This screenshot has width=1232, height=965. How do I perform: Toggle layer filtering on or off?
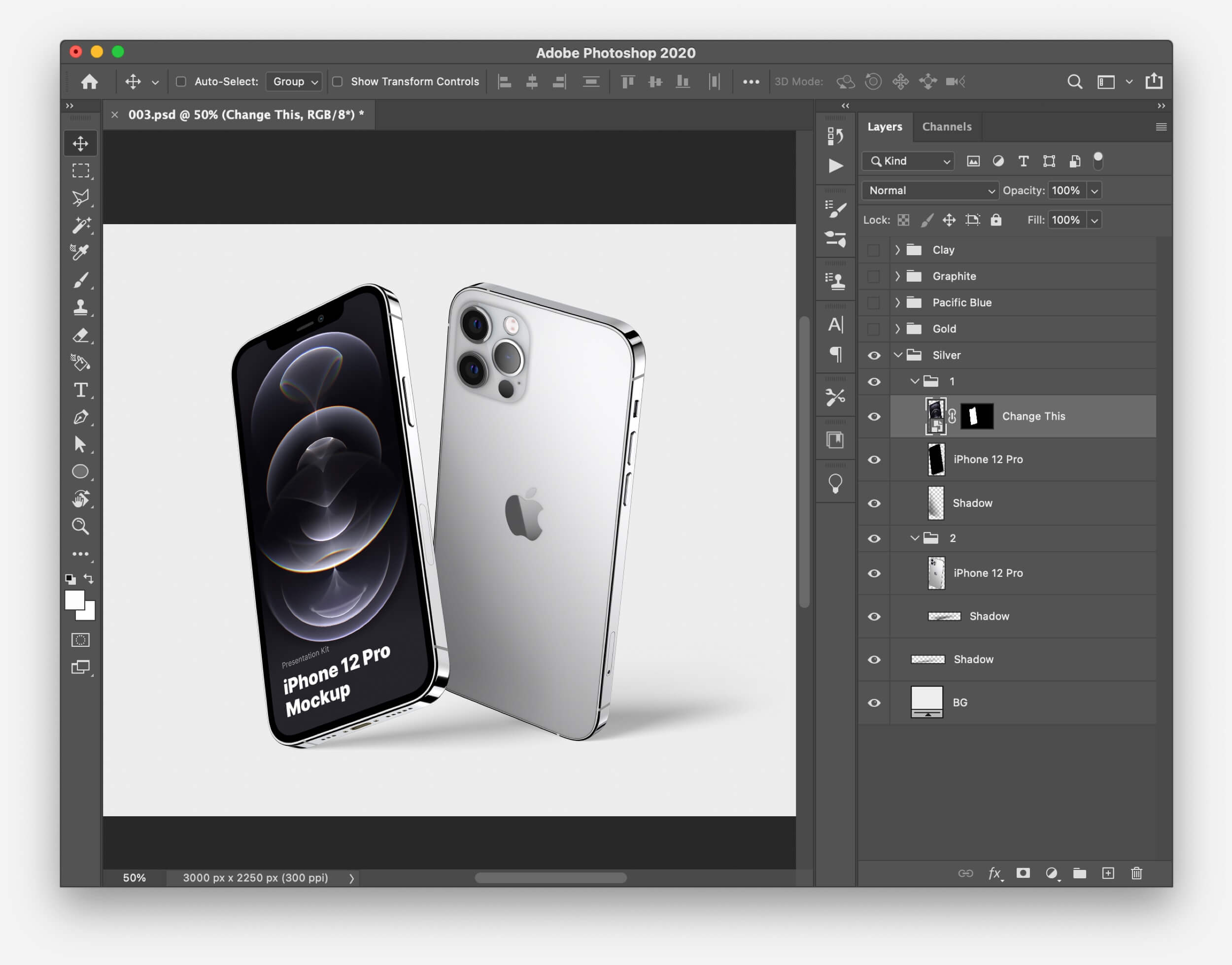tap(1098, 161)
